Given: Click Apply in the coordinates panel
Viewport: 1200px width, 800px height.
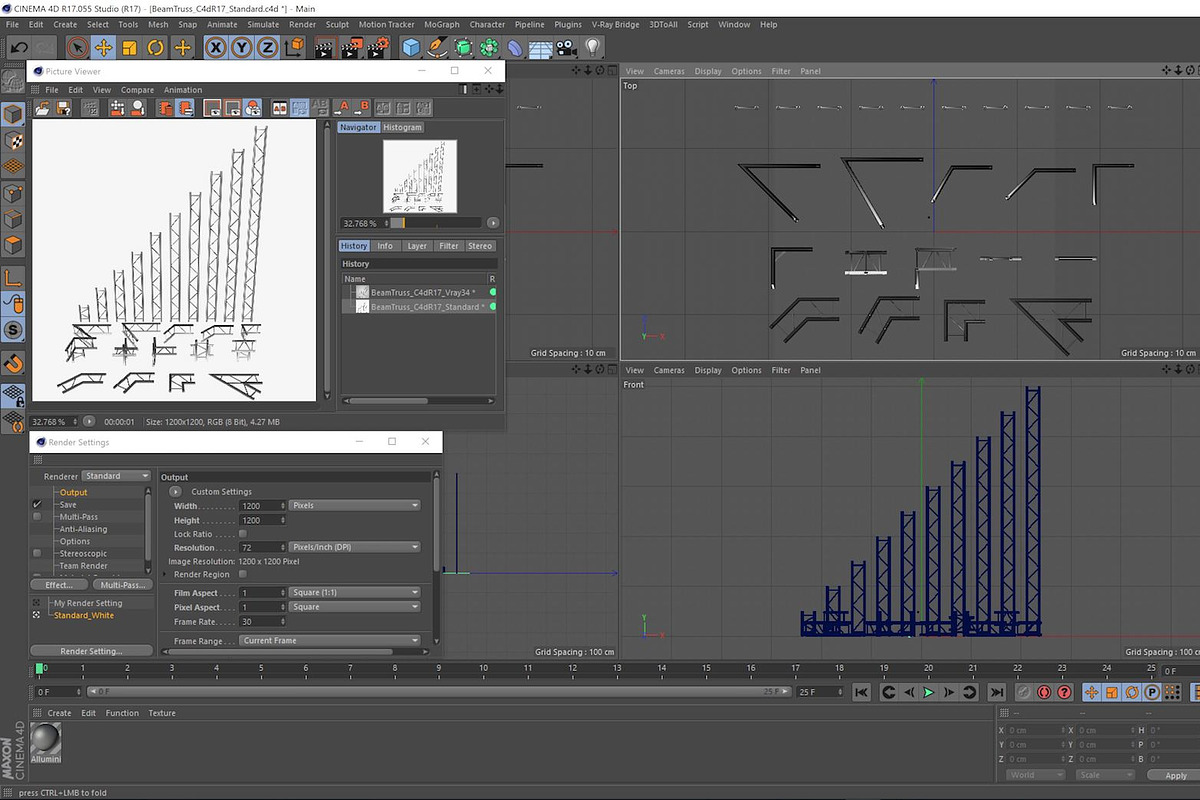Looking at the screenshot, I should 1176,775.
